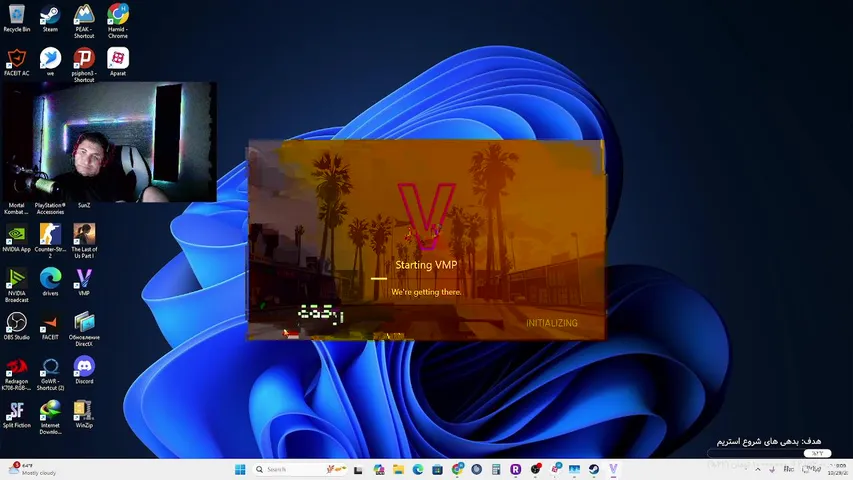The image size is (853, 480).
Task: Switch to the VMP taskbar icon
Action: click(614, 470)
